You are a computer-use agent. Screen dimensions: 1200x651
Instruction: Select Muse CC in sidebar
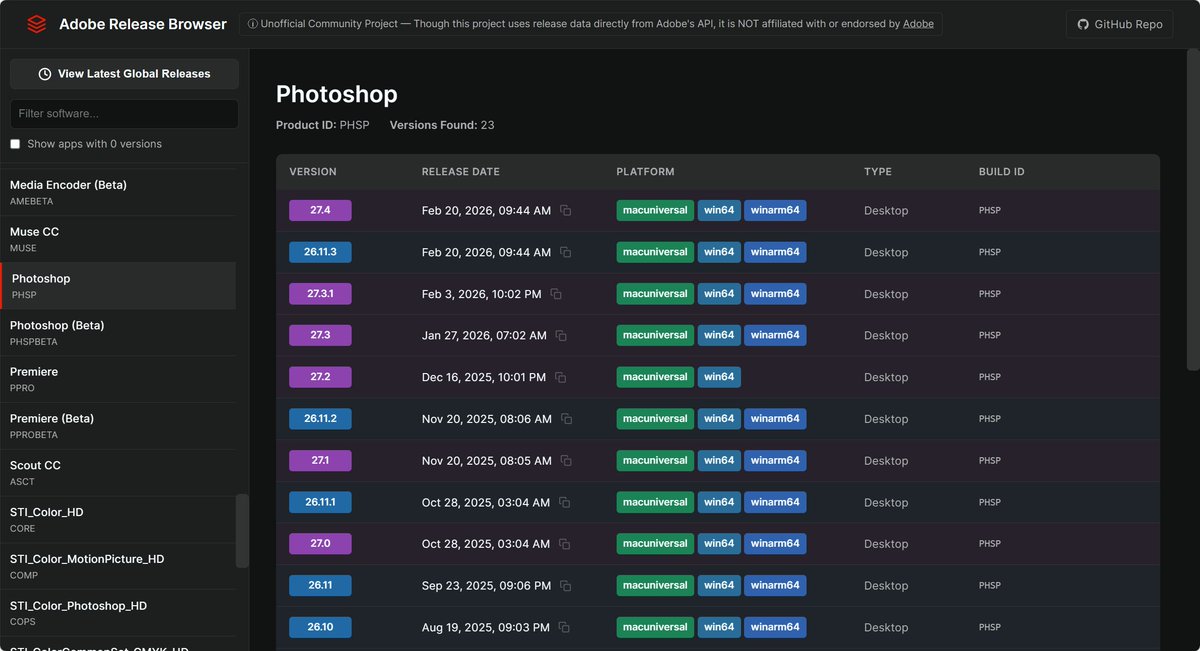pyautogui.click(x=118, y=239)
